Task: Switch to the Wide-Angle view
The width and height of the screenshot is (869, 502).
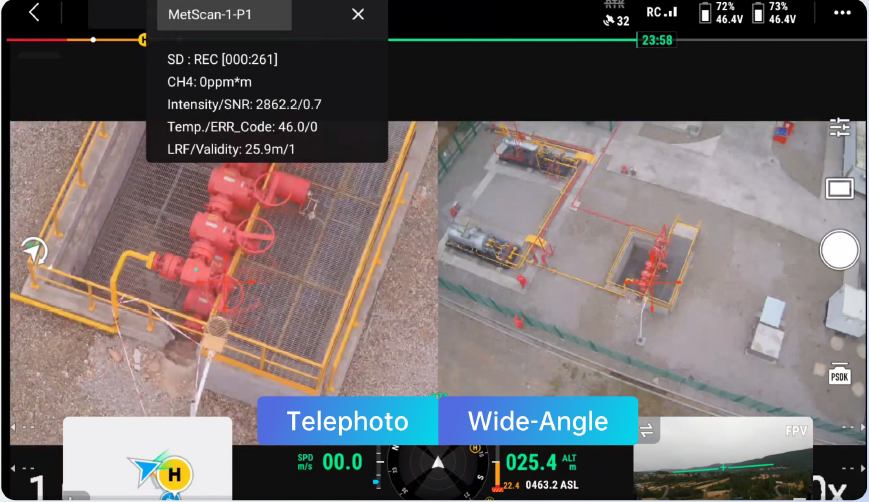Action: point(538,421)
